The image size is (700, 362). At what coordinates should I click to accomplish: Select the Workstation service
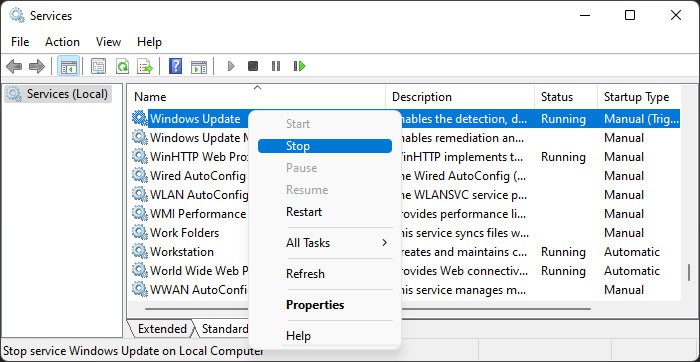tap(182, 252)
